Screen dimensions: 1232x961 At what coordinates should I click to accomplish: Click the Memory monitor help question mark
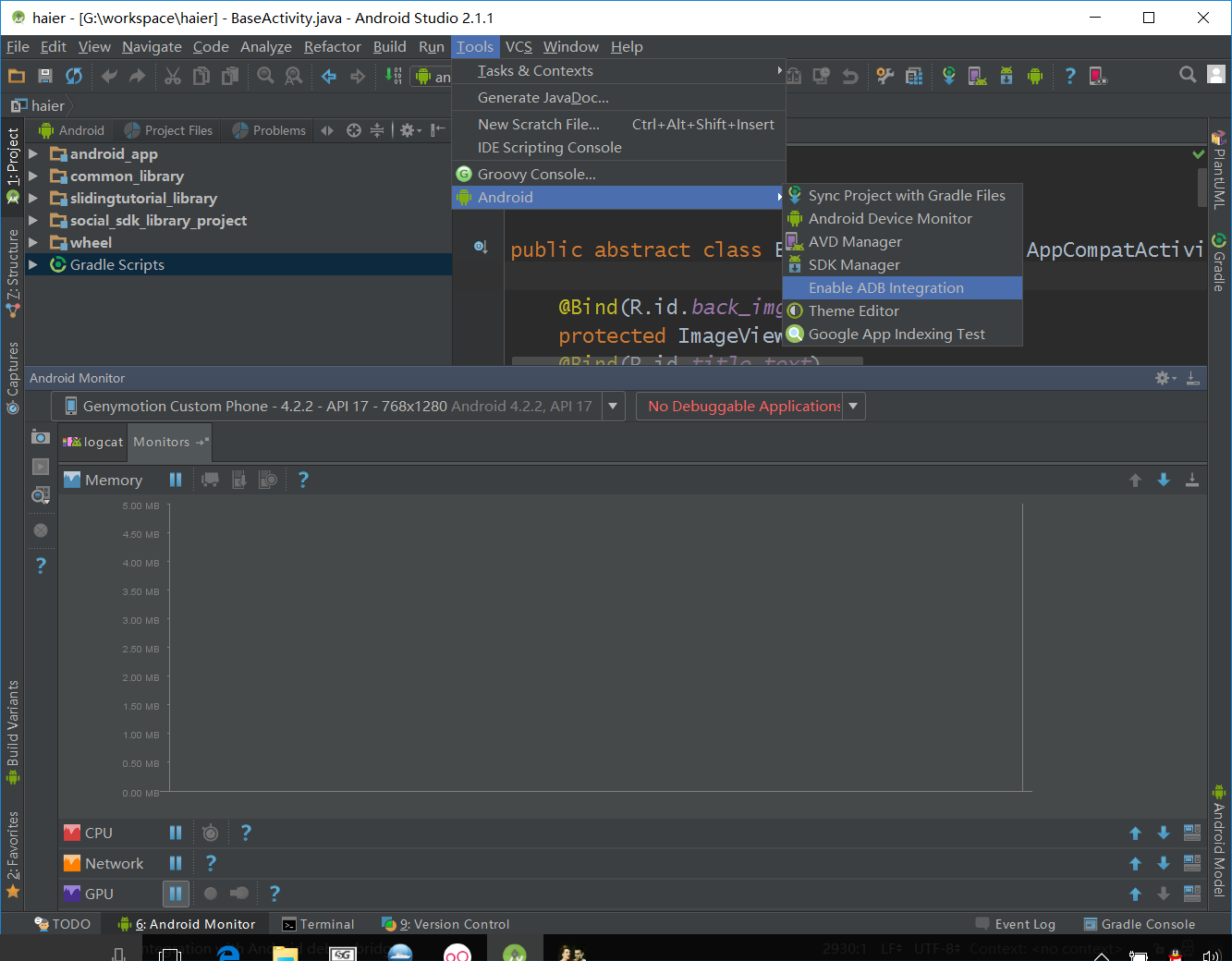tap(303, 480)
